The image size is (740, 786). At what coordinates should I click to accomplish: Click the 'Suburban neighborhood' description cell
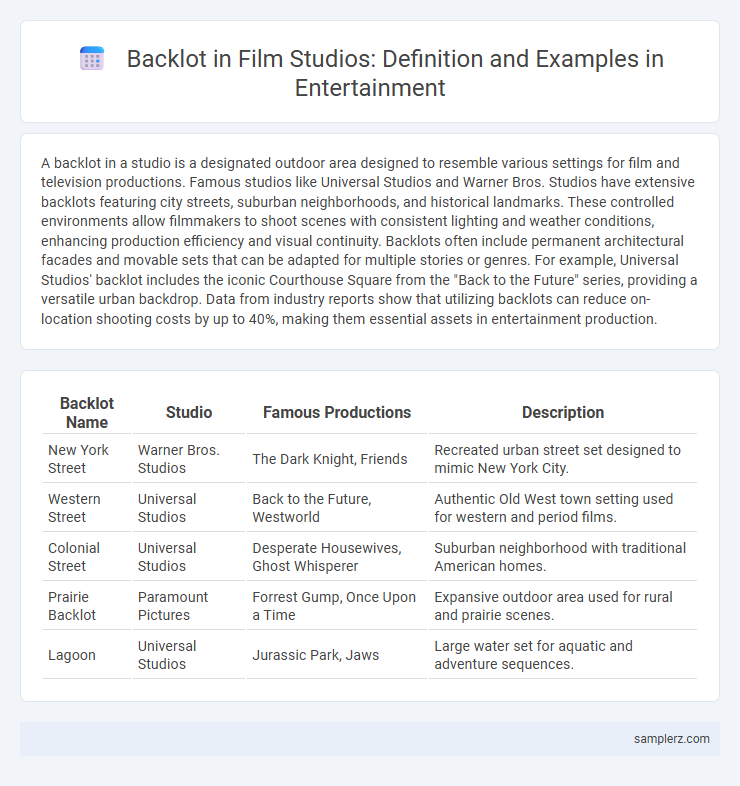(563, 557)
